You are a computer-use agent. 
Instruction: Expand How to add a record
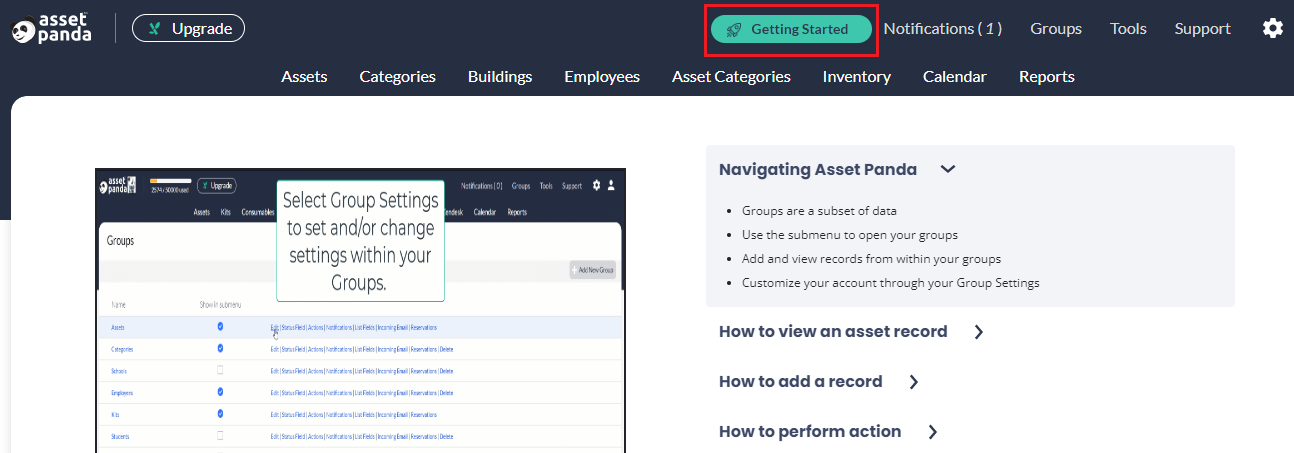[x=818, y=381]
